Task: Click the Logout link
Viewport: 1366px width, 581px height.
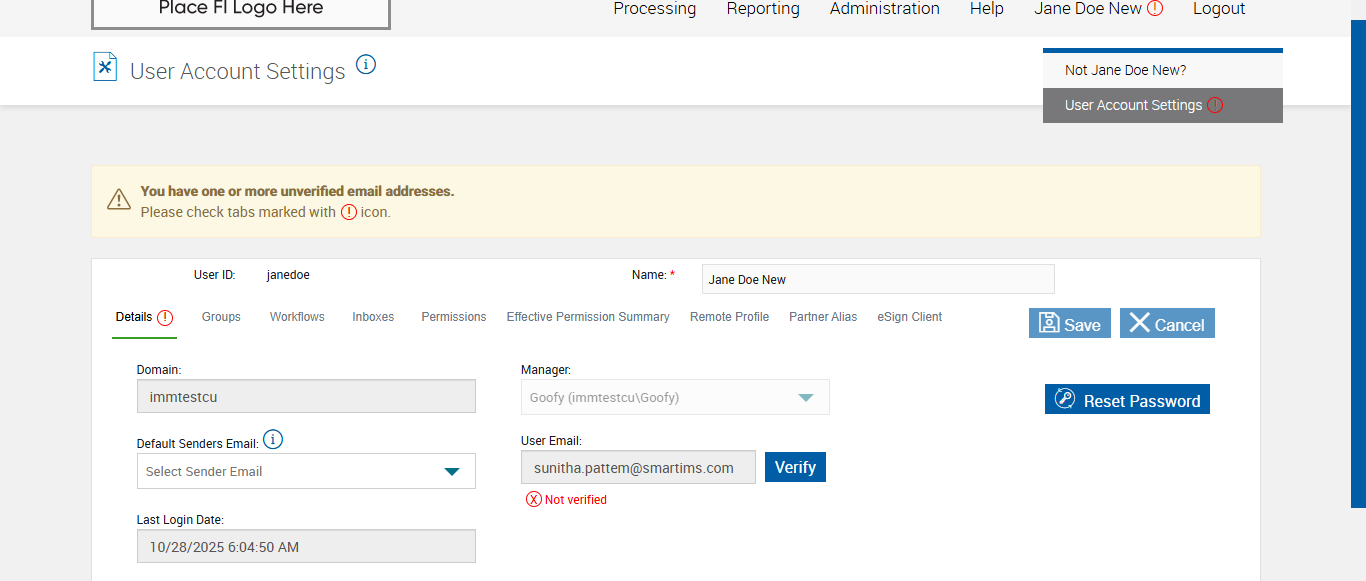Action: [x=1219, y=9]
